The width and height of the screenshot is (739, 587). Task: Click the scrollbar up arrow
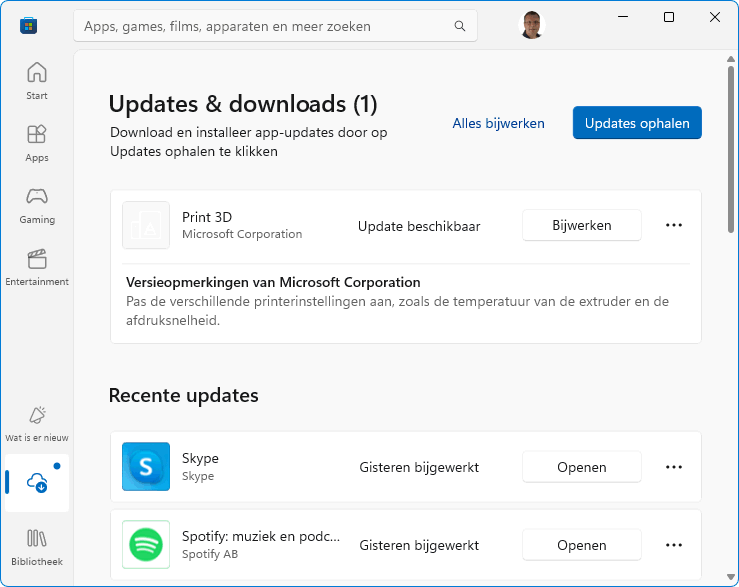[731, 59]
